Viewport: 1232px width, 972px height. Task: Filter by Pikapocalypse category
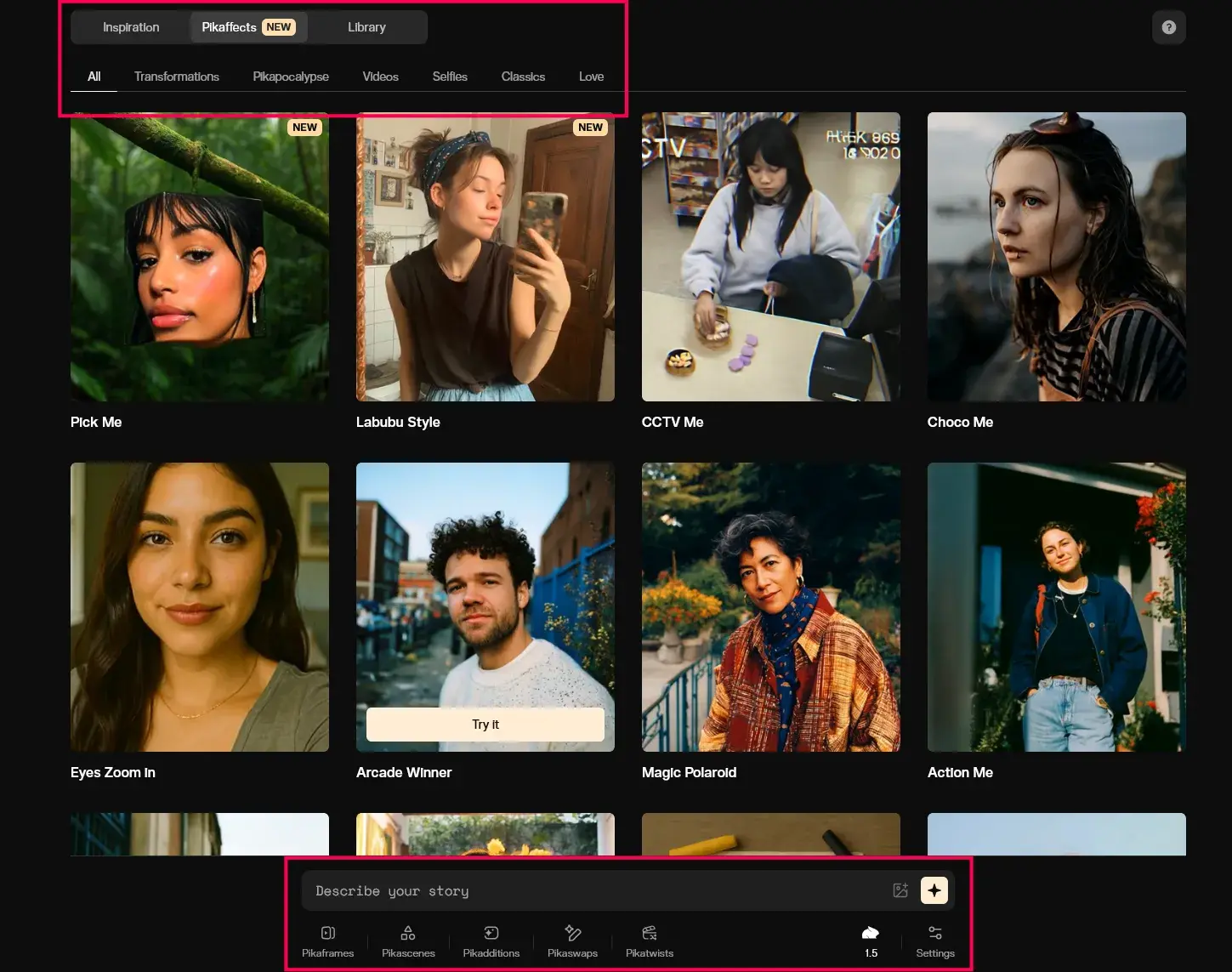[291, 77]
